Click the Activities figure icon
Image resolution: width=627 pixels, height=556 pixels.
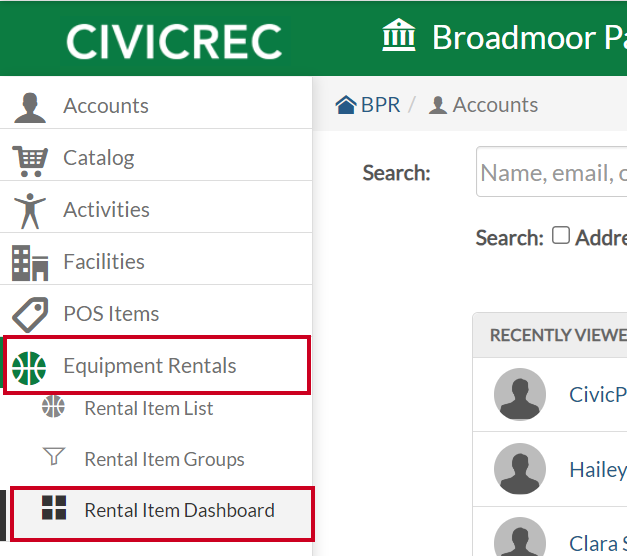(30, 211)
